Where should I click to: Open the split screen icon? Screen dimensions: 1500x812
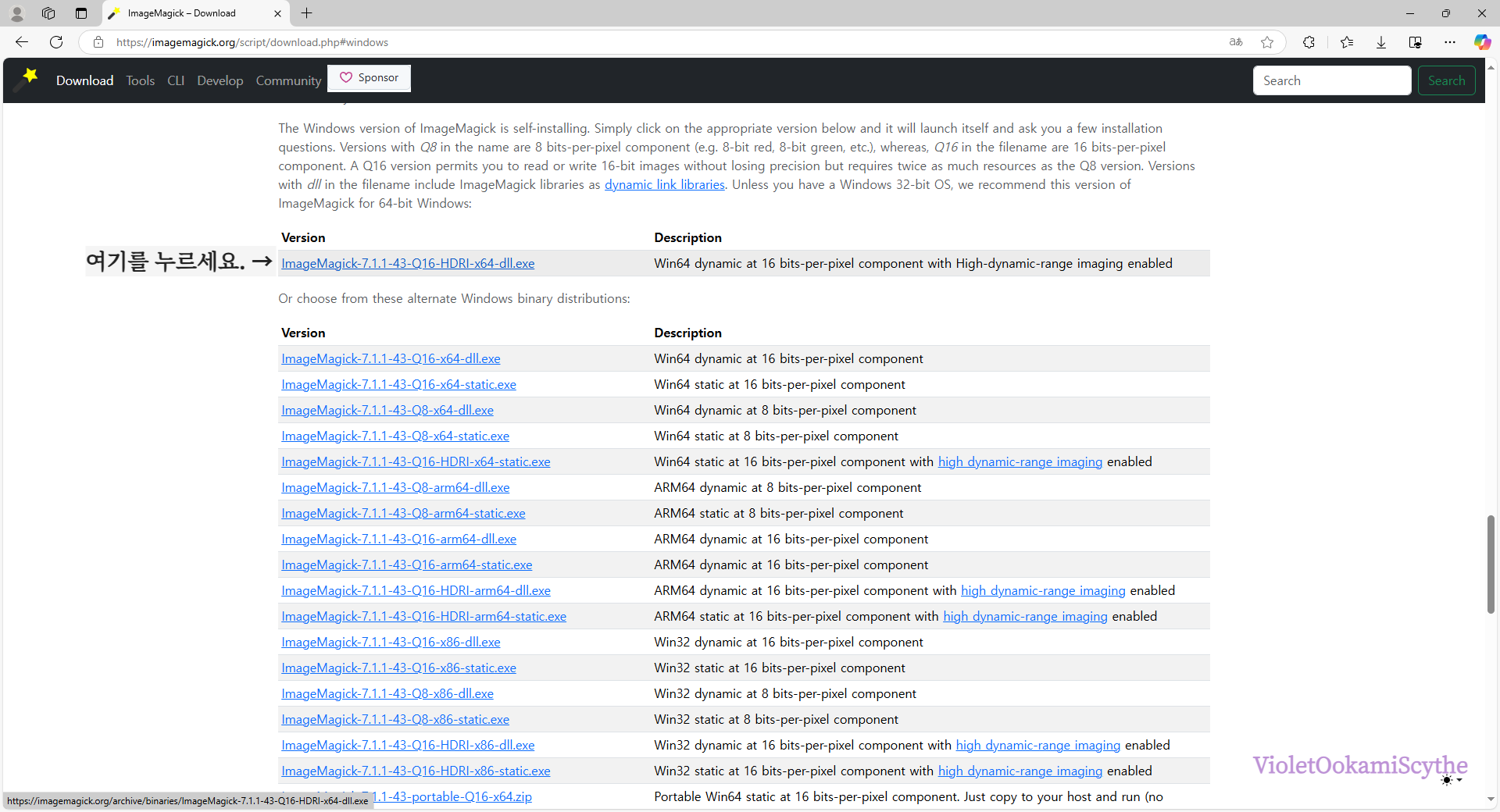pyautogui.click(x=1416, y=42)
